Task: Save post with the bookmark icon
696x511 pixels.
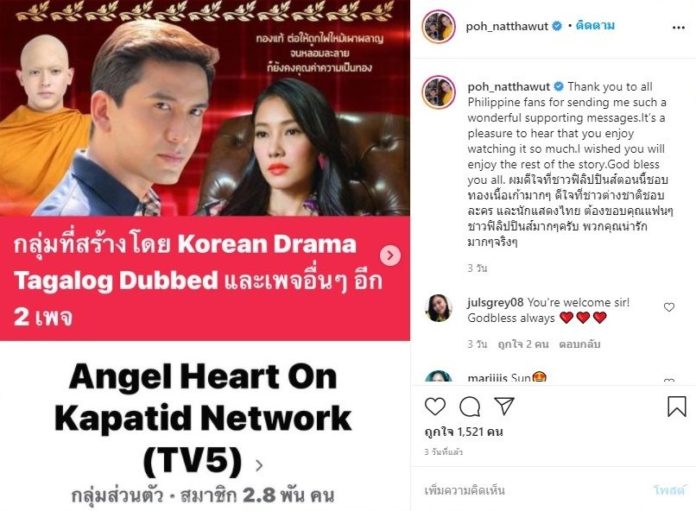Action: 677,406
